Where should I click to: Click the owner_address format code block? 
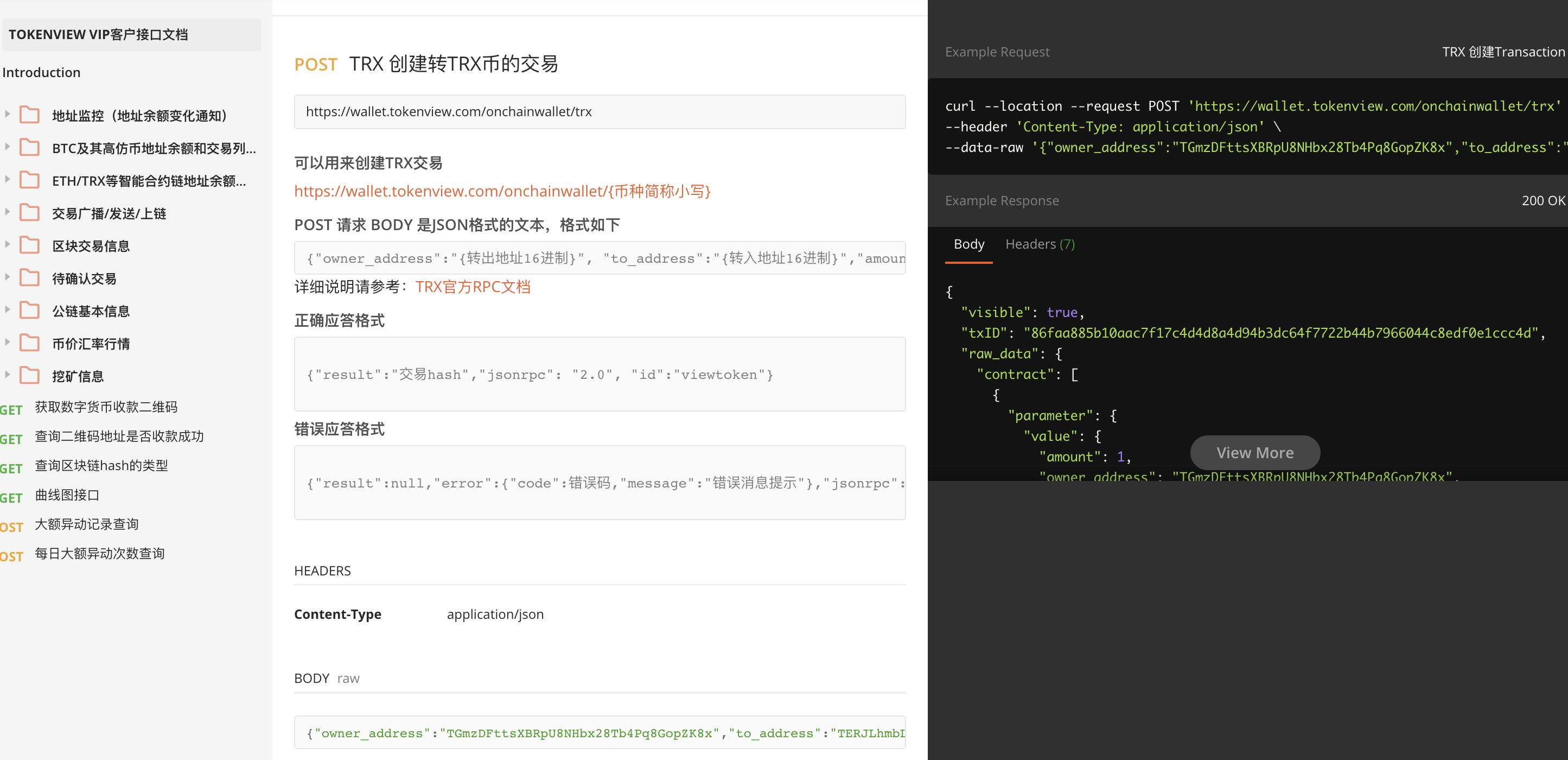point(600,258)
